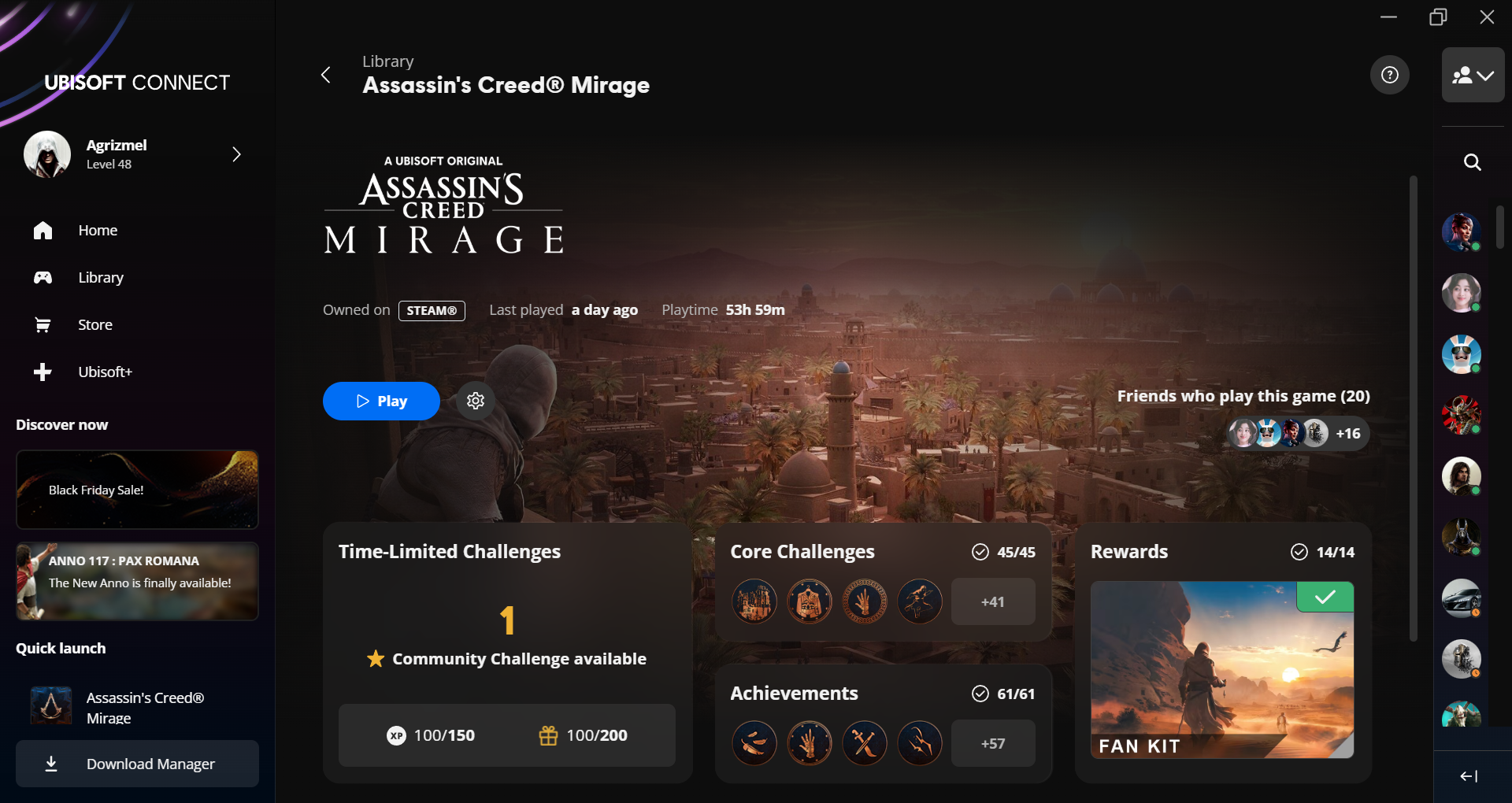The width and height of the screenshot is (1512, 803).
Task: Open the +16 friends playing list
Action: click(x=1348, y=434)
